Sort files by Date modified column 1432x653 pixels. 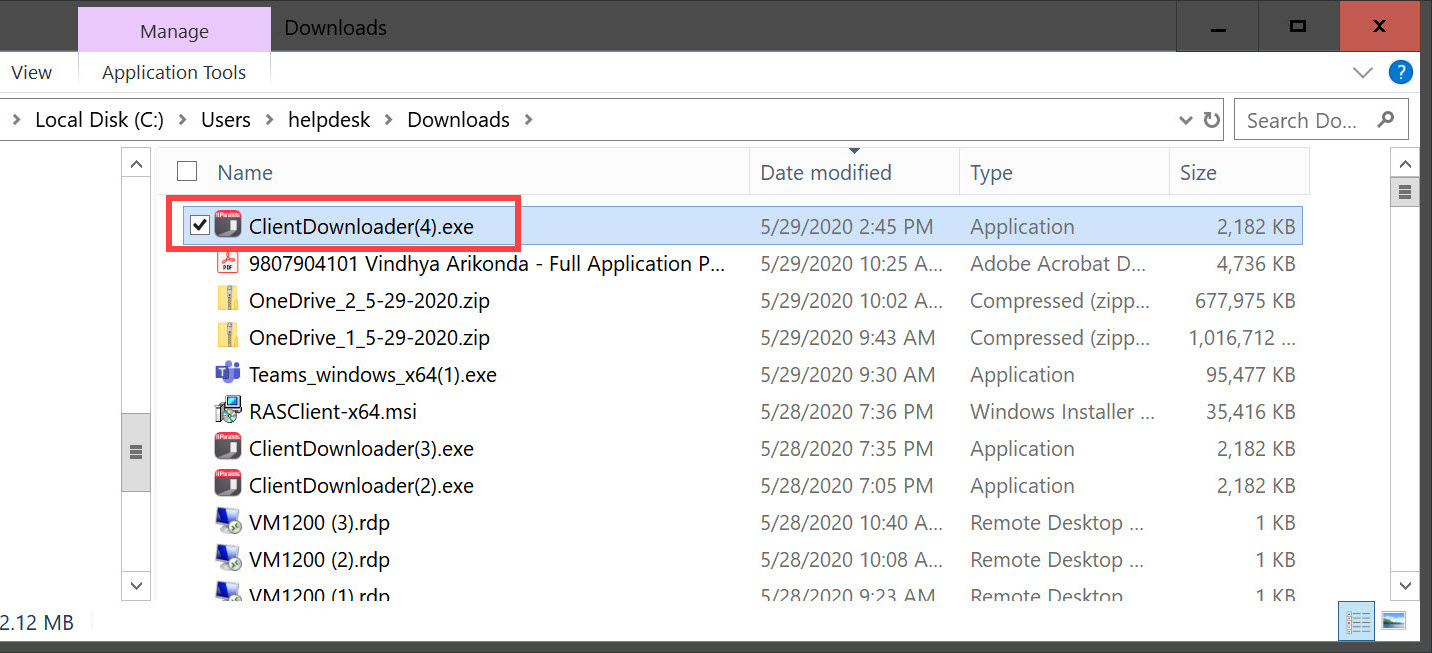[825, 173]
